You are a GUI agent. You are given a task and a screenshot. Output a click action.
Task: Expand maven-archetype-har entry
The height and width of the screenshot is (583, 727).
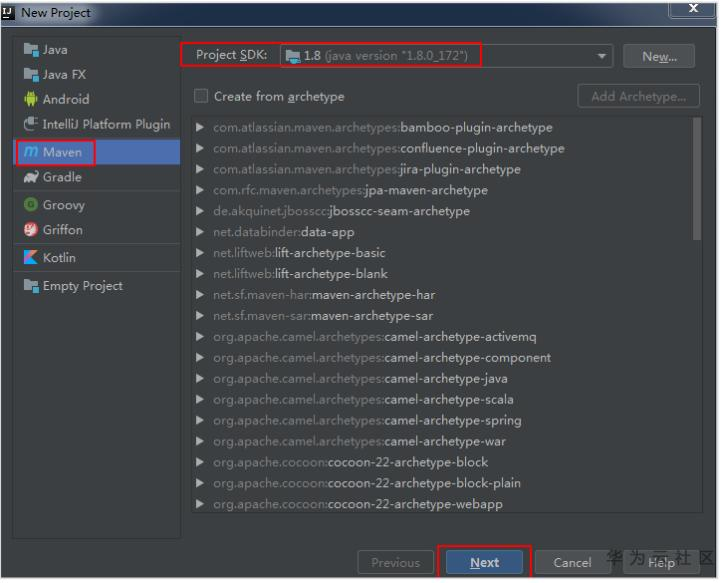coord(200,295)
